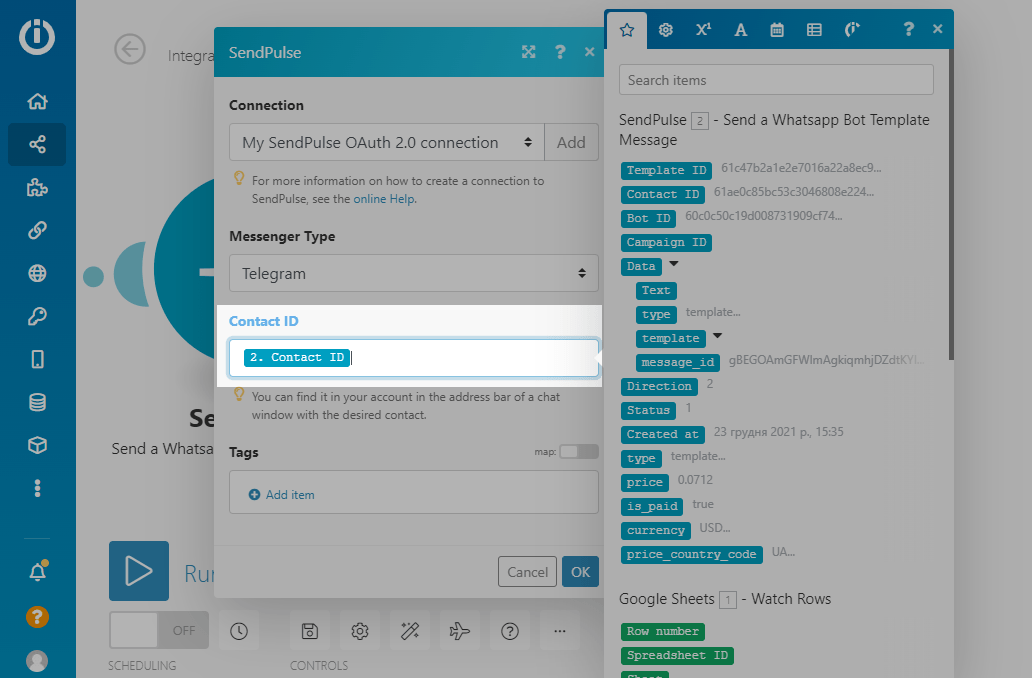Expand SendPulse dialog to fullscreen
Viewport: 1032px width, 678px height.
pos(529,52)
